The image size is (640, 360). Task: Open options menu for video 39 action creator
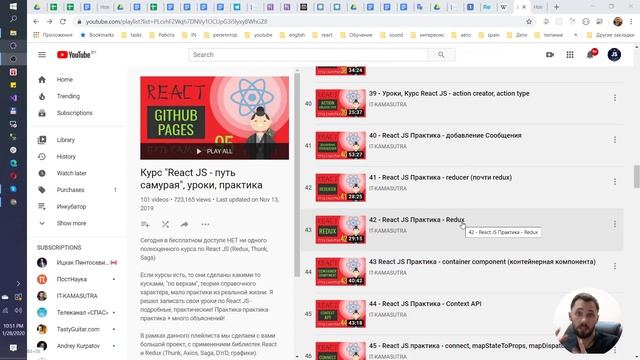614,98
